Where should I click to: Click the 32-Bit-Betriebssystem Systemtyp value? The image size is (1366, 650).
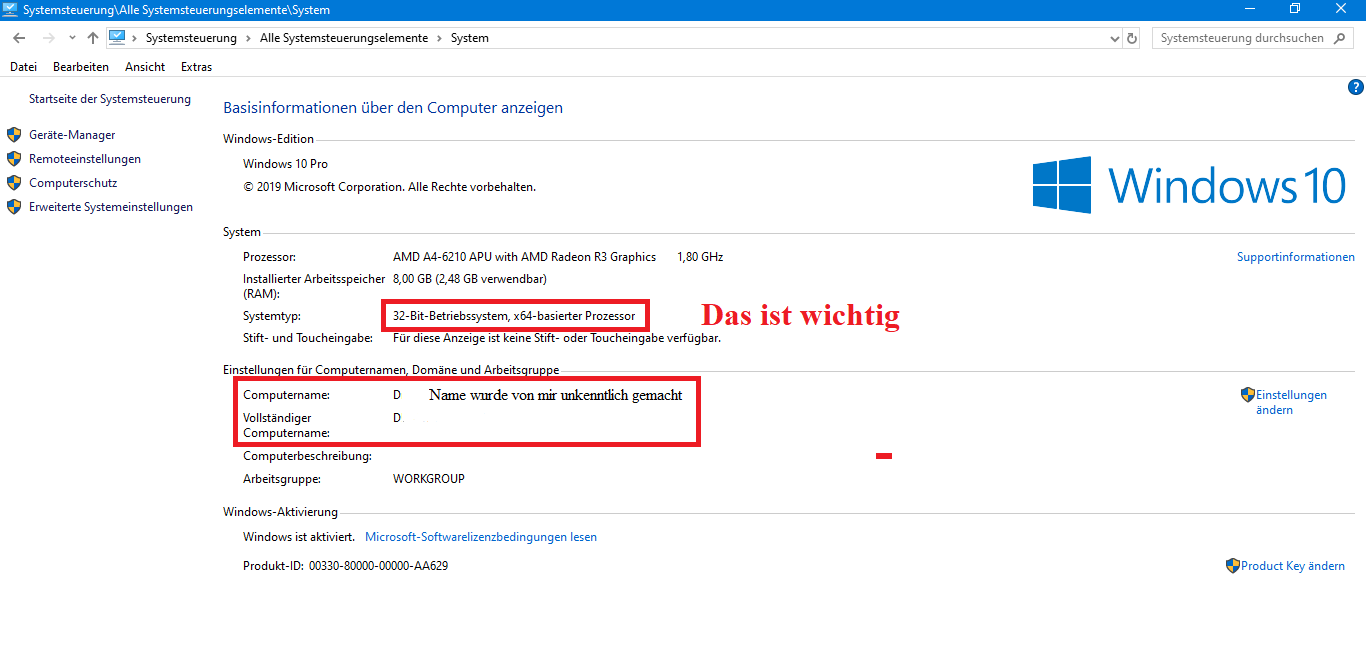pos(514,316)
